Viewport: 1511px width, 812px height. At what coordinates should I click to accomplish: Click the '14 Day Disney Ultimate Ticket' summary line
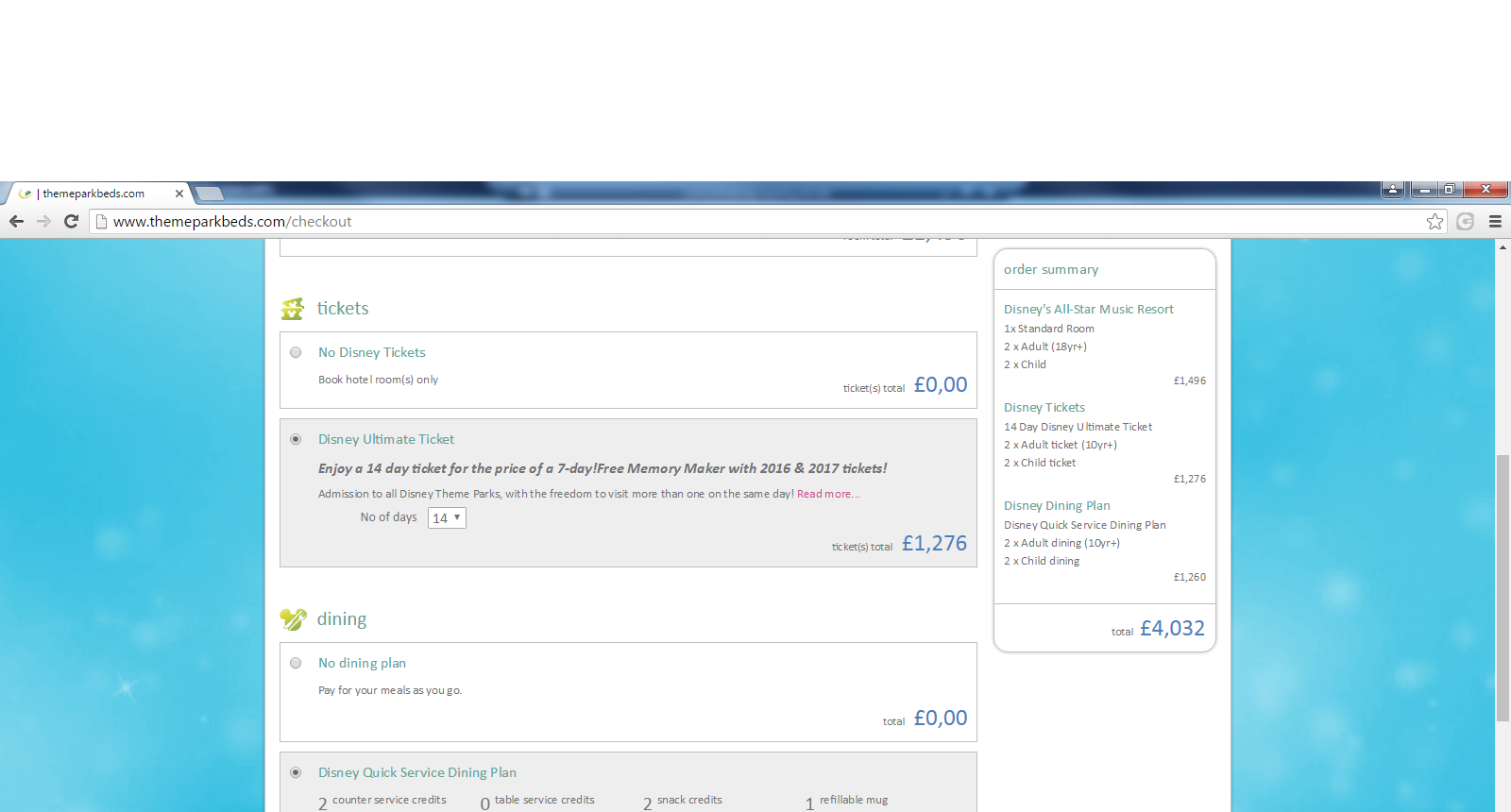[1078, 427]
